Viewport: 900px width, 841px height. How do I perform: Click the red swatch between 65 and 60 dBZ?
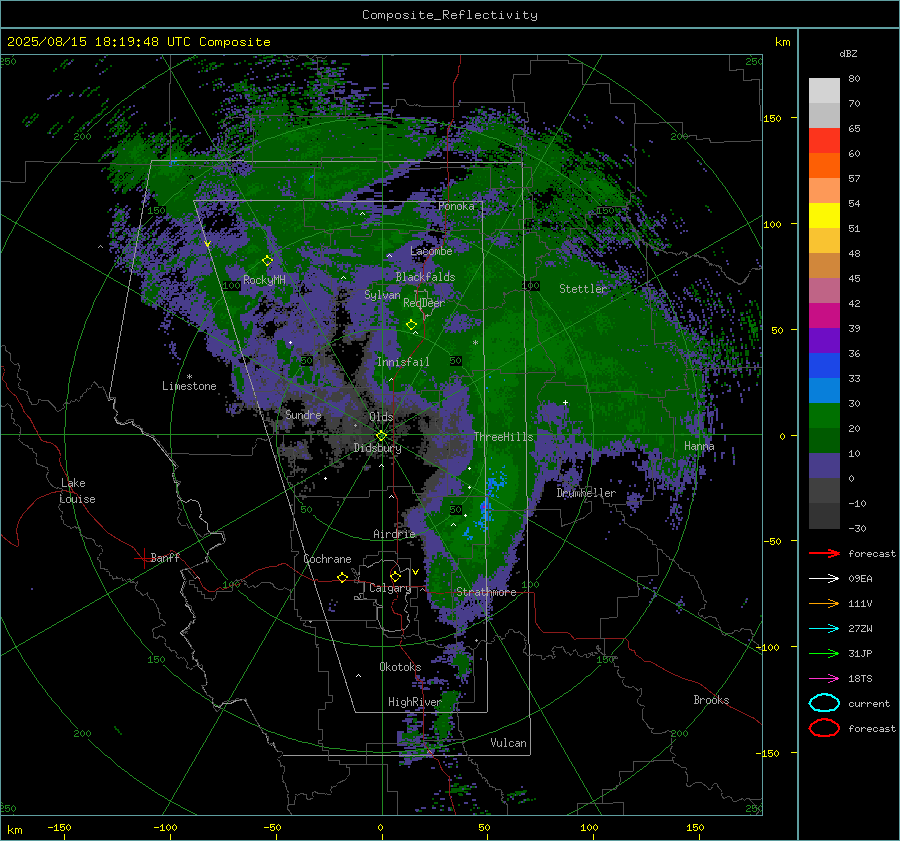[824, 141]
